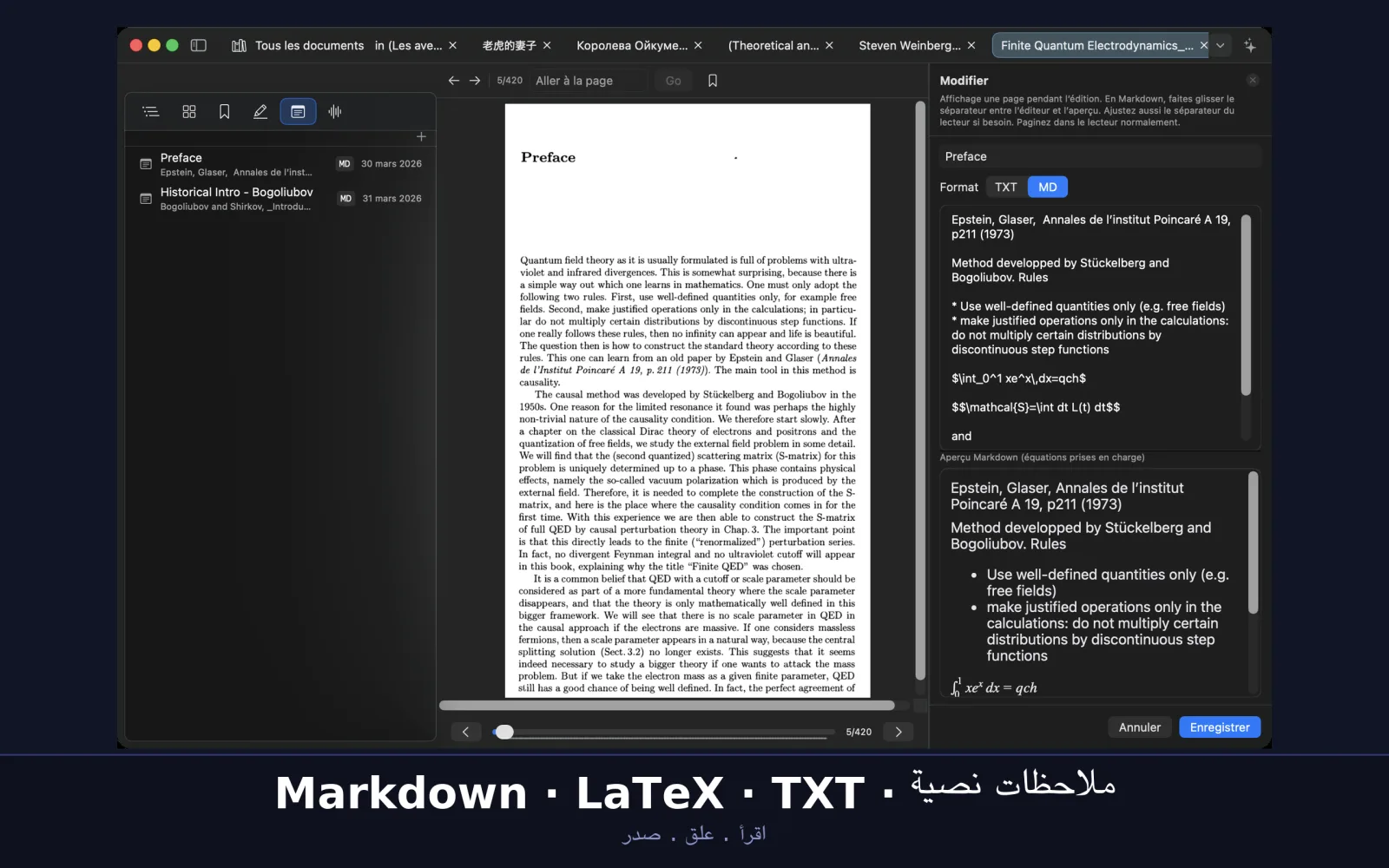
Task: Switch to the 老虎的妻子 tab
Action: tap(509, 45)
